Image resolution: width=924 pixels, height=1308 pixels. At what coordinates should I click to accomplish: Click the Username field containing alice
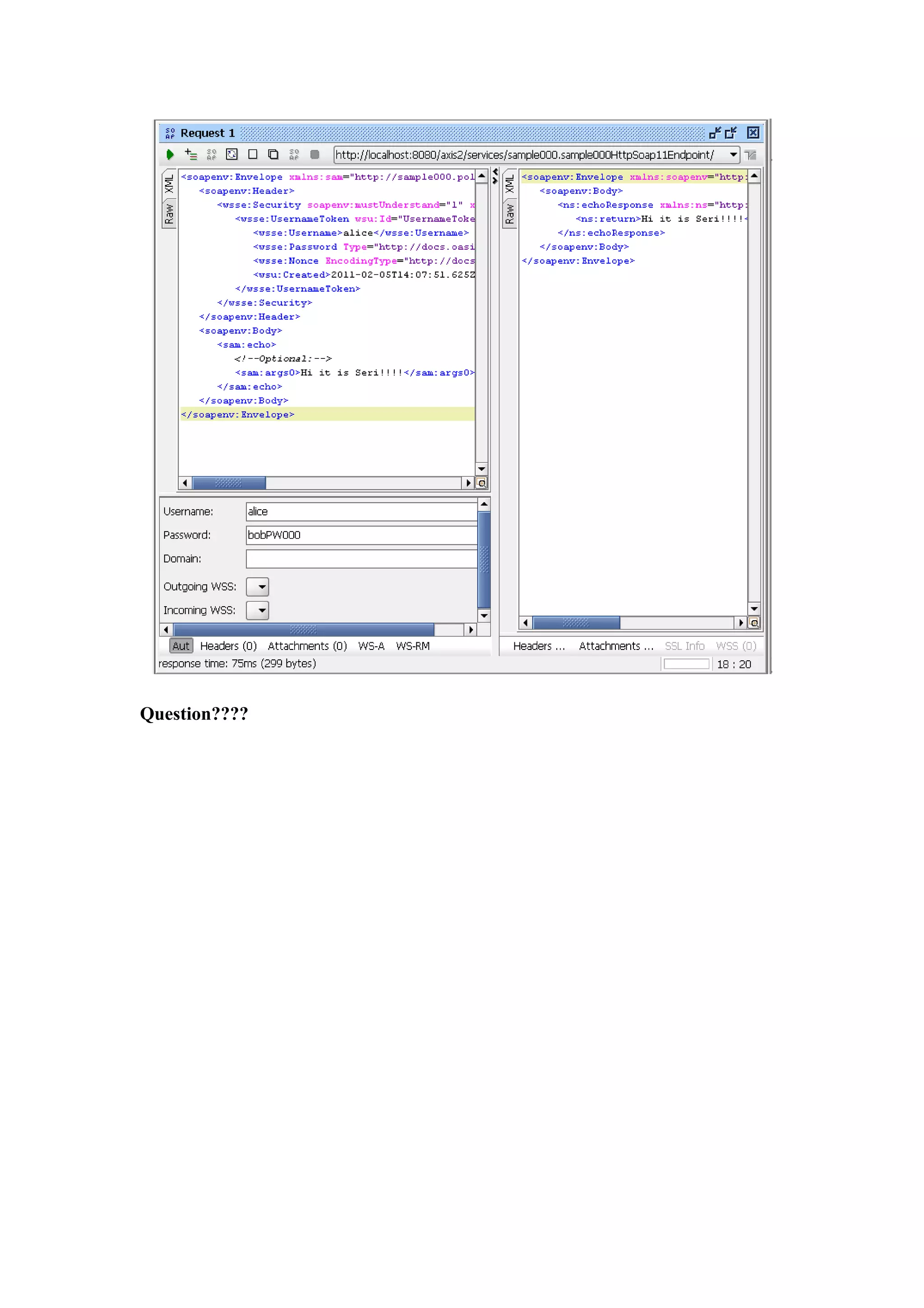(361, 511)
